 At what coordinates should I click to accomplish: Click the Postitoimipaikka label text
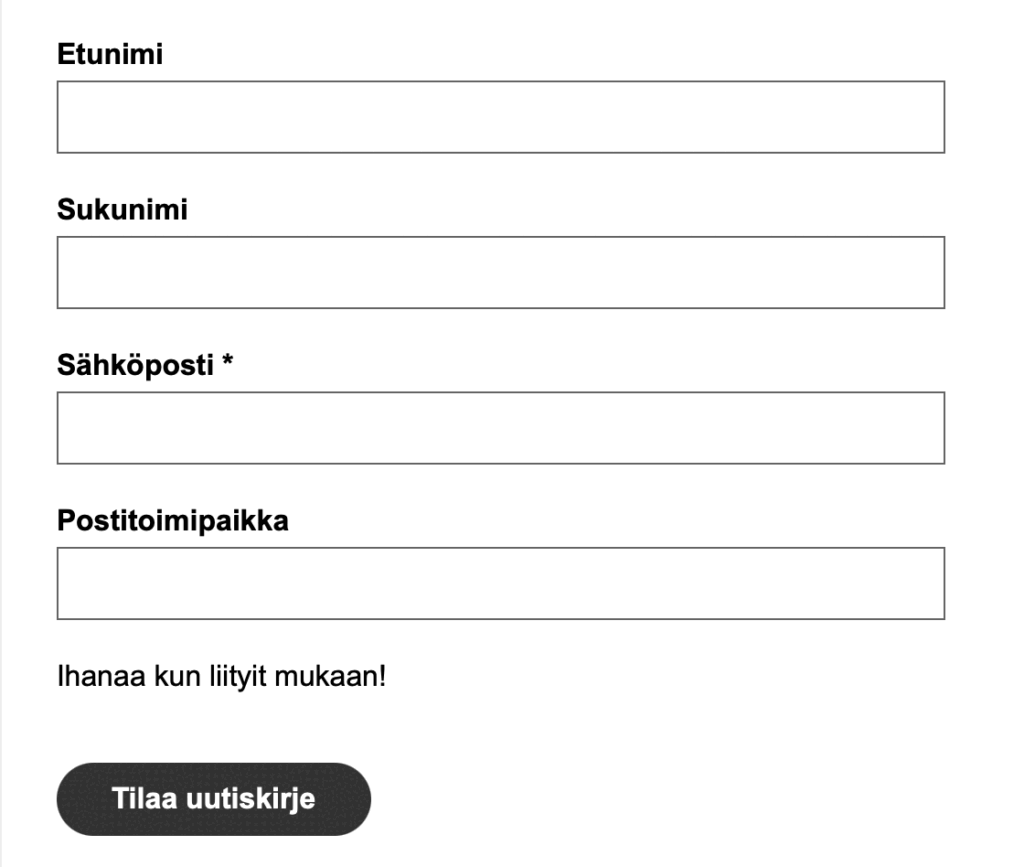pos(172,521)
